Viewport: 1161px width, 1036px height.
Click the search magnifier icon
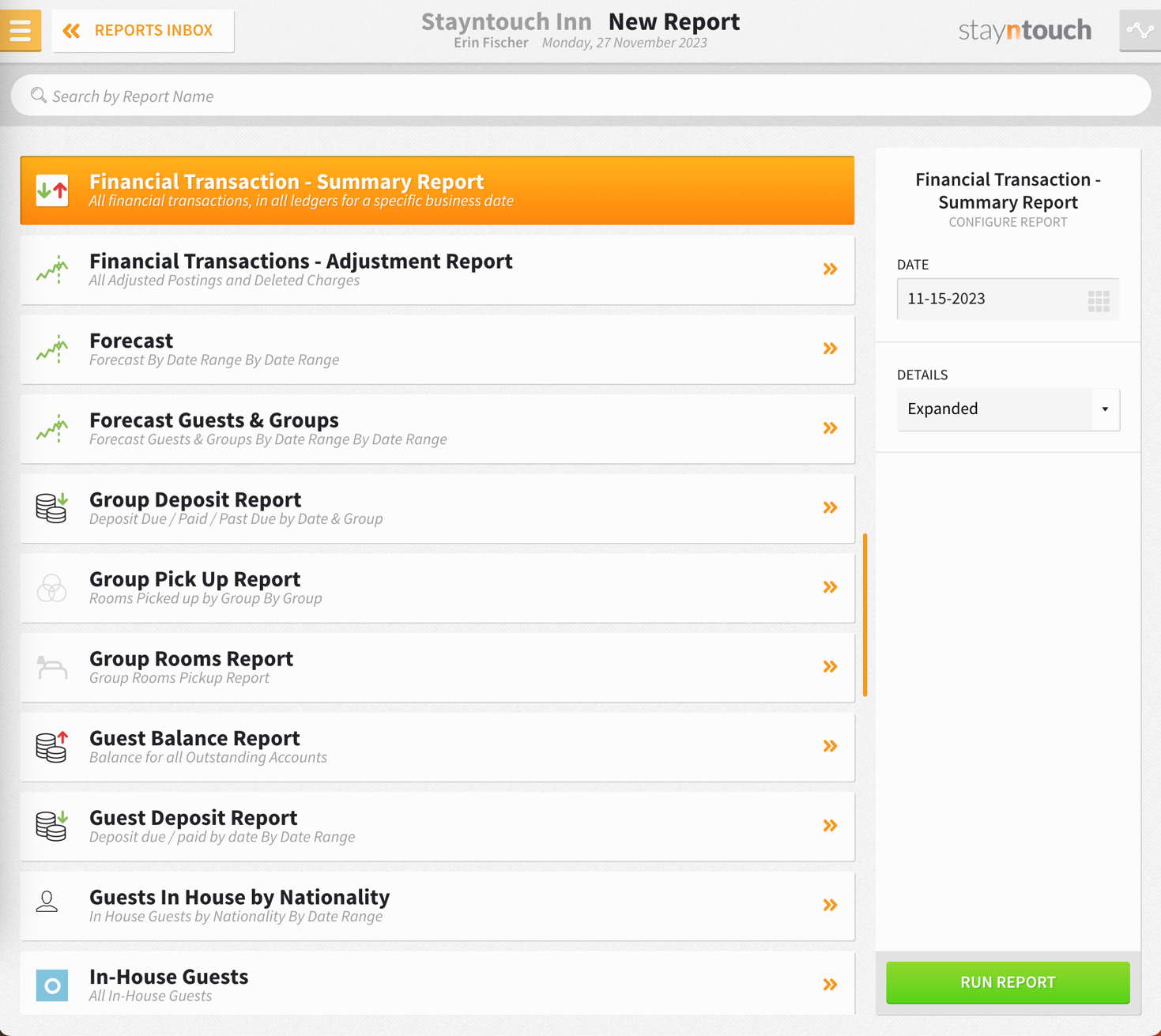point(38,96)
